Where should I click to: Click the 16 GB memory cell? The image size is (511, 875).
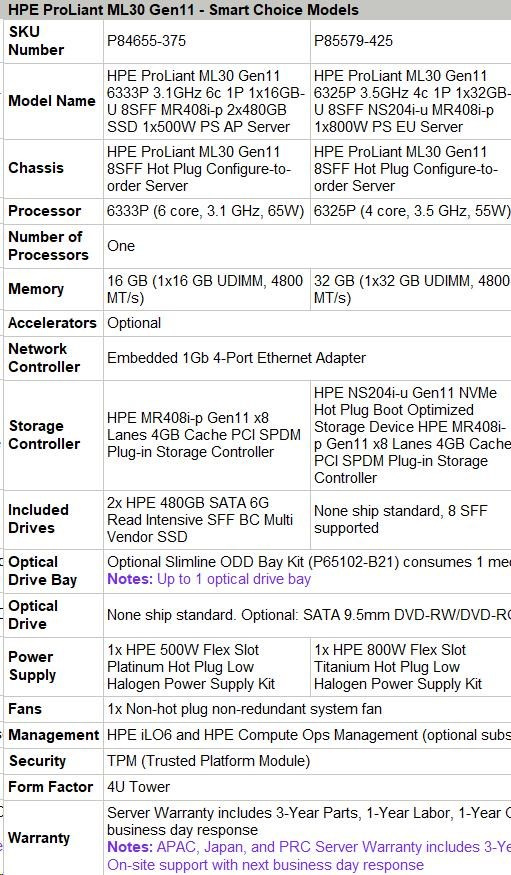(x=205, y=289)
